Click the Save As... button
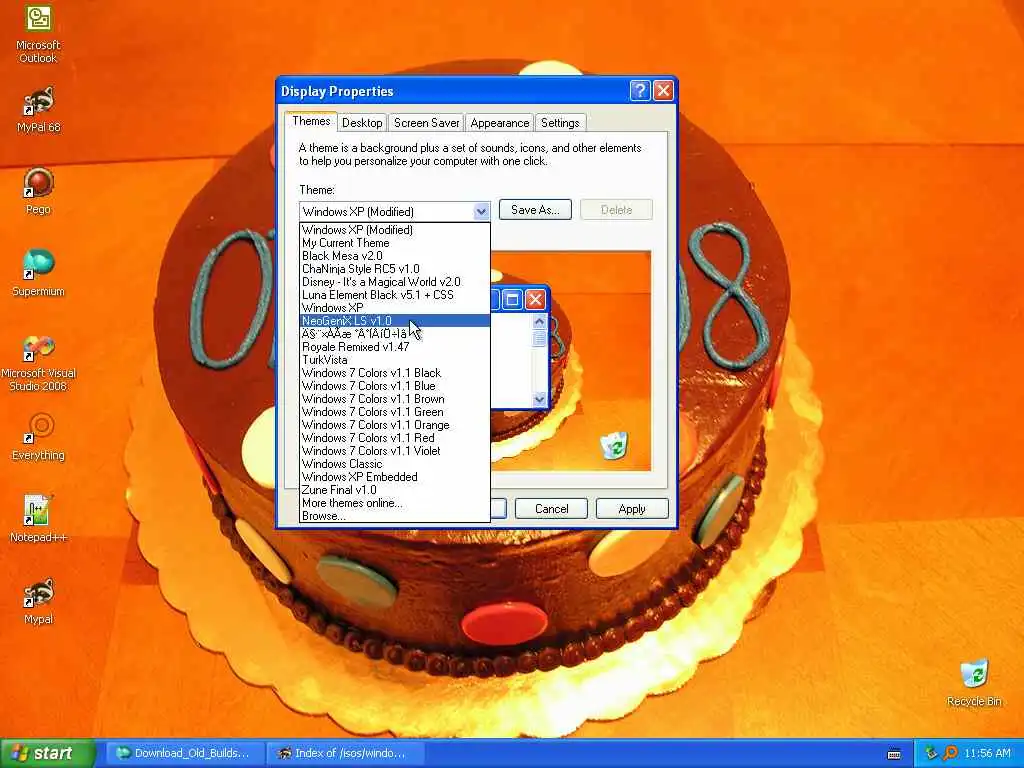This screenshot has height=768, width=1024. click(x=535, y=210)
